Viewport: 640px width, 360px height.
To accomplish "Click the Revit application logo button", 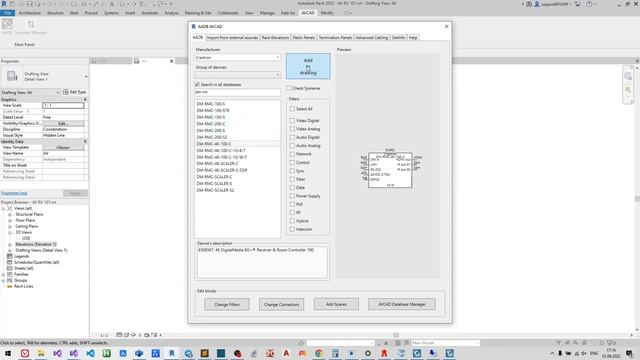I will 4,4.
